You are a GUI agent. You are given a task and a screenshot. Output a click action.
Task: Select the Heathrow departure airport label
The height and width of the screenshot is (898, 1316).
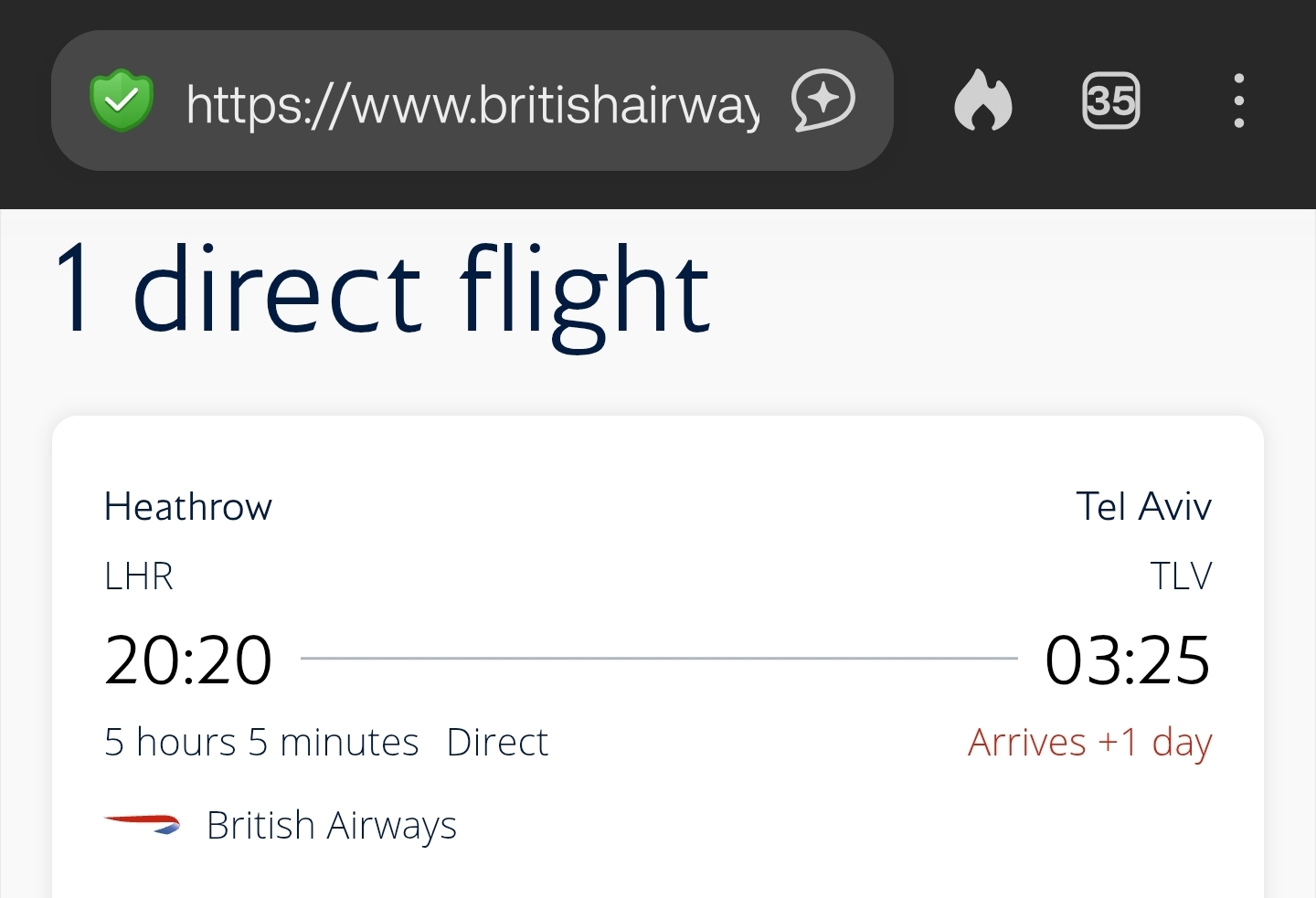click(188, 507)
